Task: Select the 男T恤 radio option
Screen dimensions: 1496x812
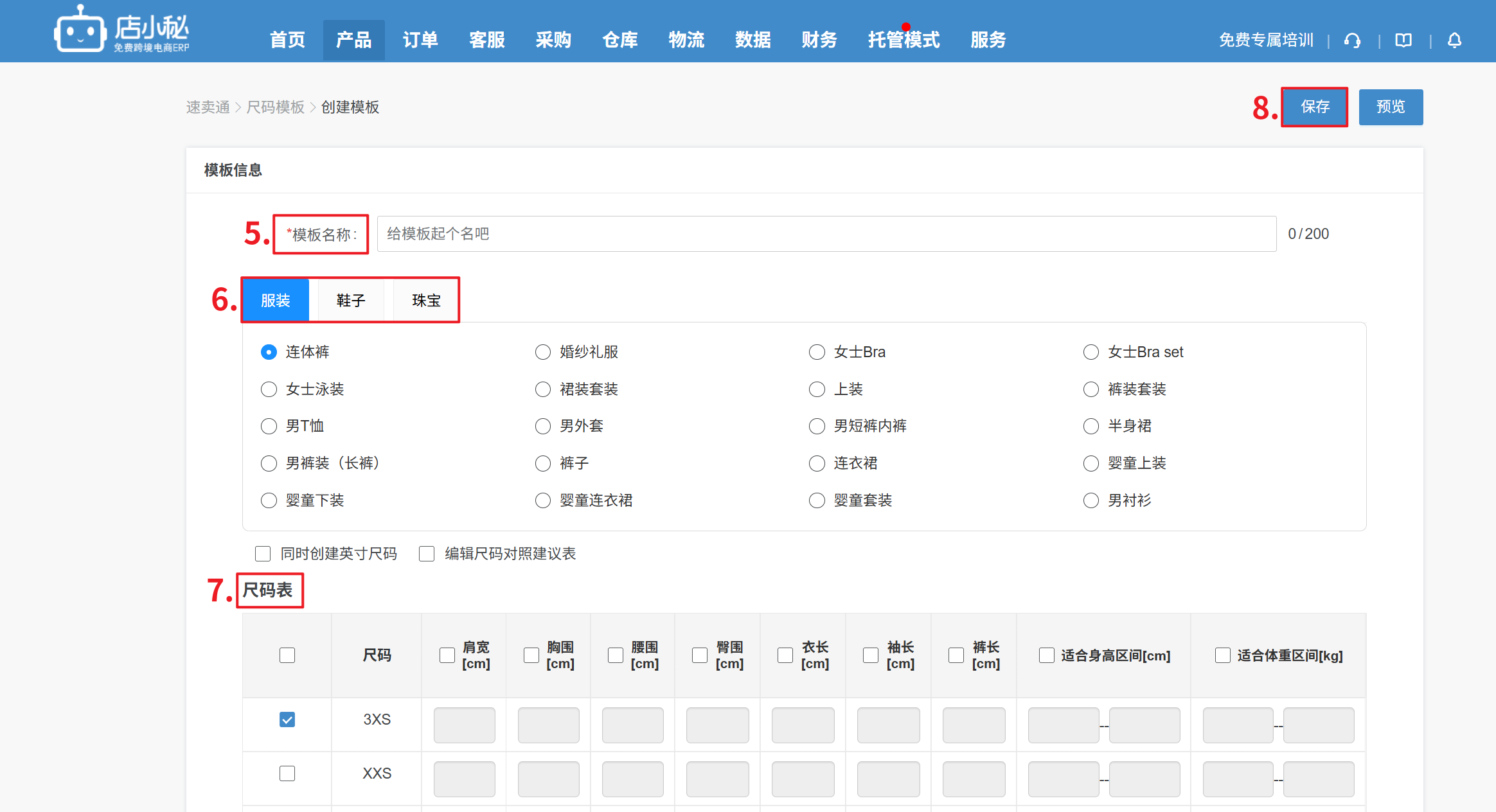Action: 269,426
